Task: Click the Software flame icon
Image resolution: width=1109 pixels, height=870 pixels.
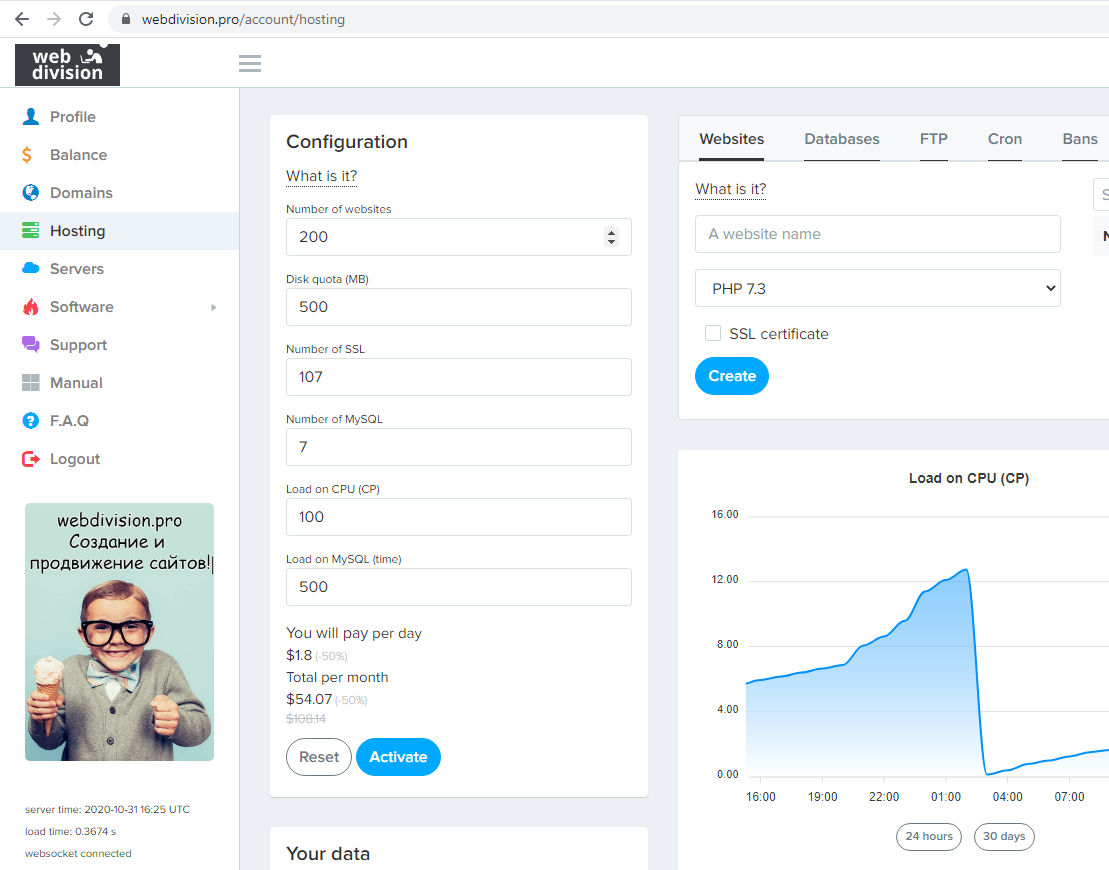Action: pos(31,307)
